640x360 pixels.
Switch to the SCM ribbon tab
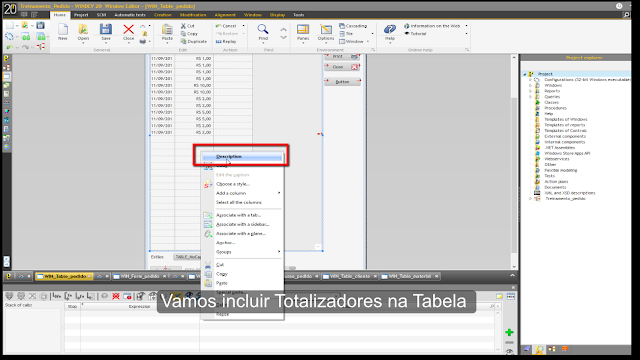[x=101, y=15]
